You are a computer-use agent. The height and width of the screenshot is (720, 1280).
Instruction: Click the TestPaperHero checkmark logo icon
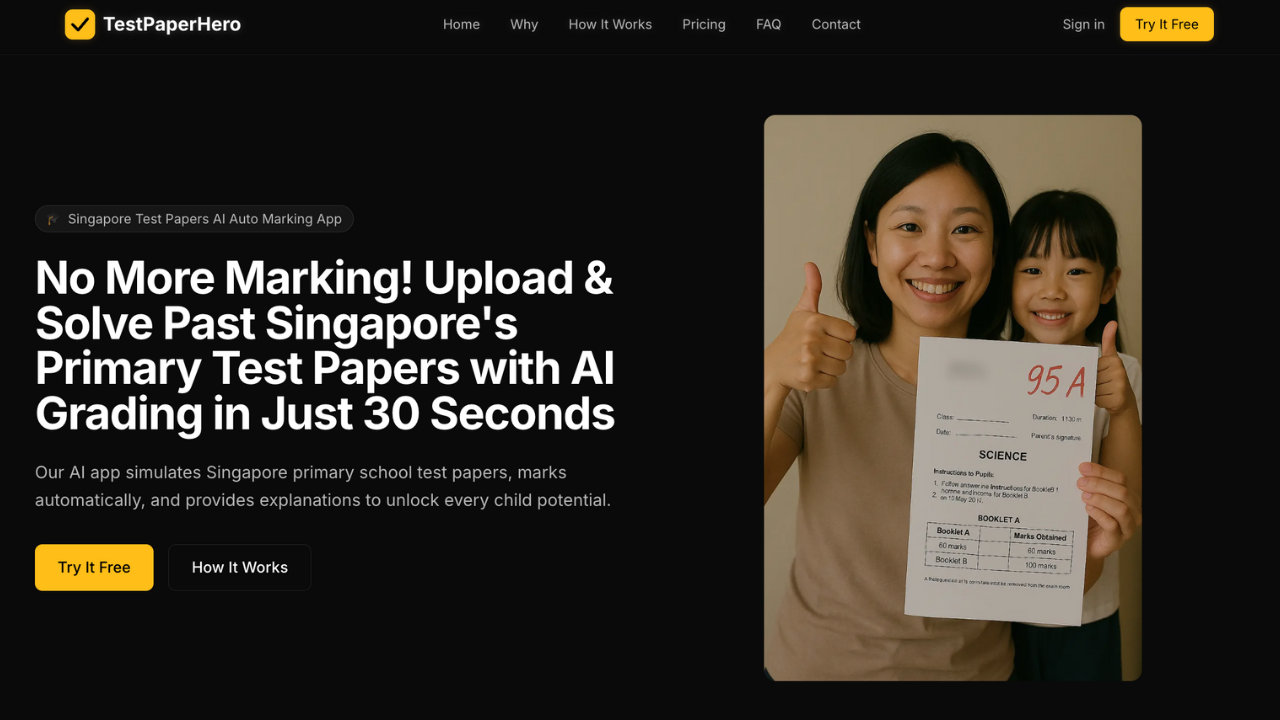coord(80,24)
